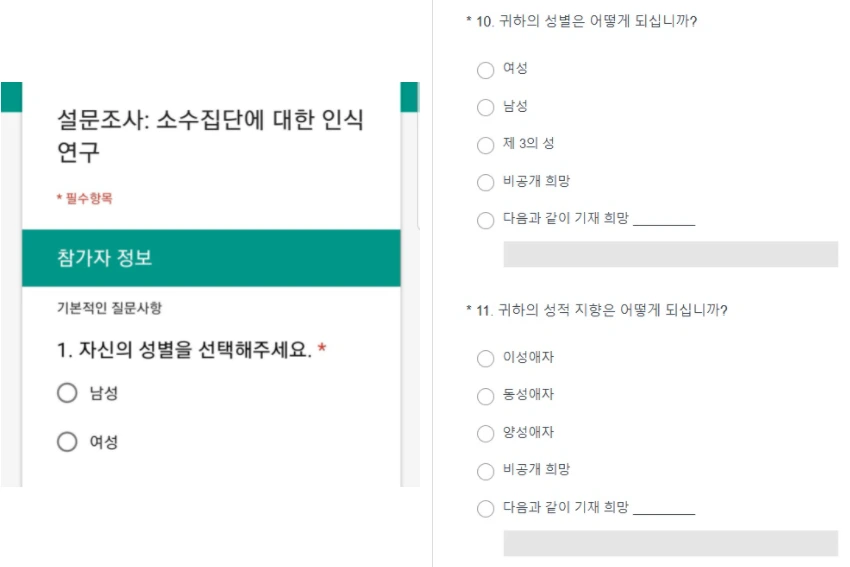Image resolution: width=850 pixels, height=567 pixels.
Task: Choose 동성애자 option
Action: (x=485, y=396)
